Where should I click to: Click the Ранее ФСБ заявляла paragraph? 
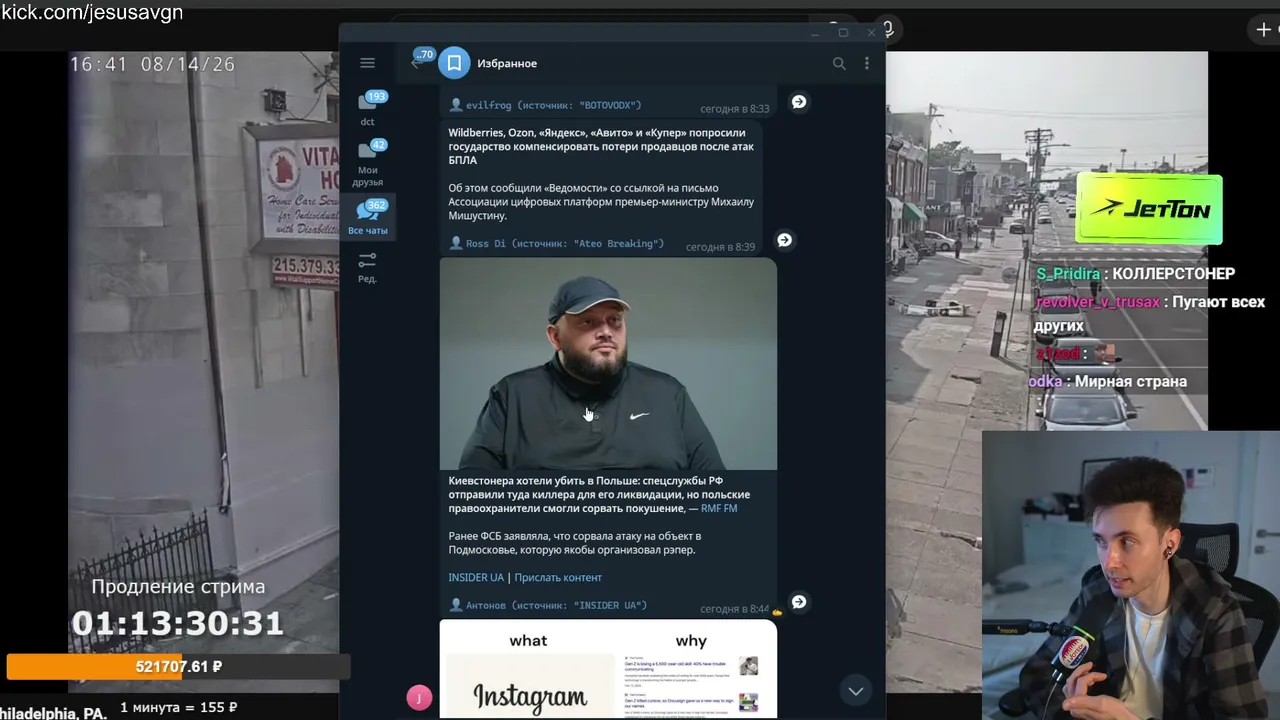[574, 543]
